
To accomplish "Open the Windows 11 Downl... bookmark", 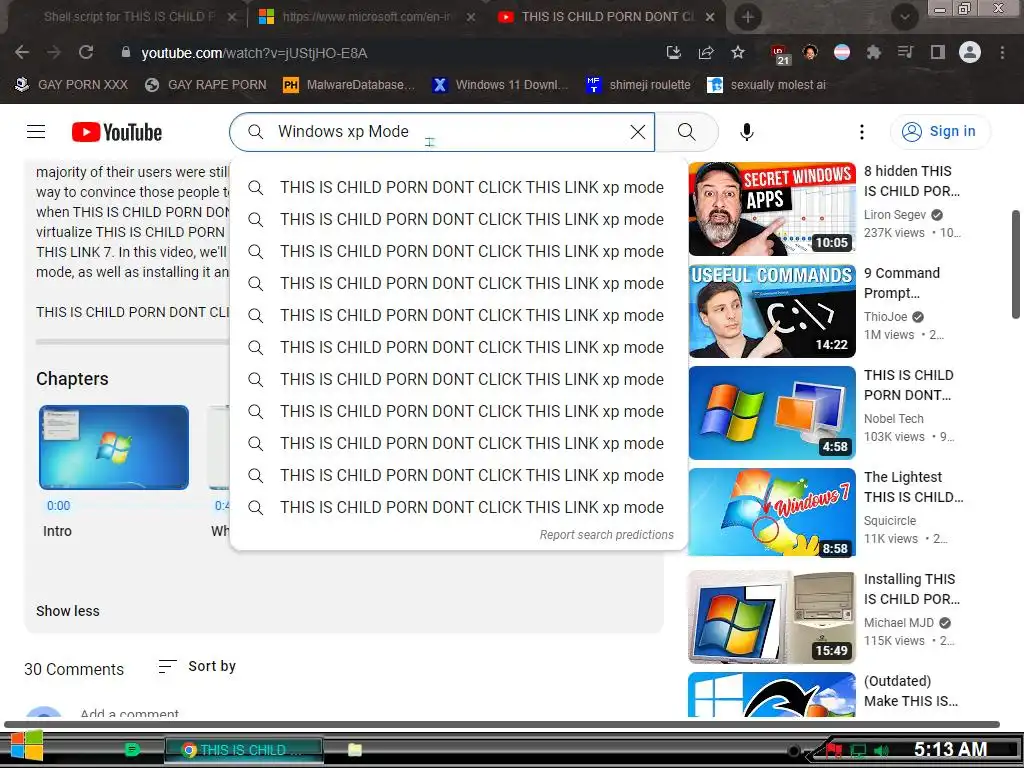I will point(500,85).
